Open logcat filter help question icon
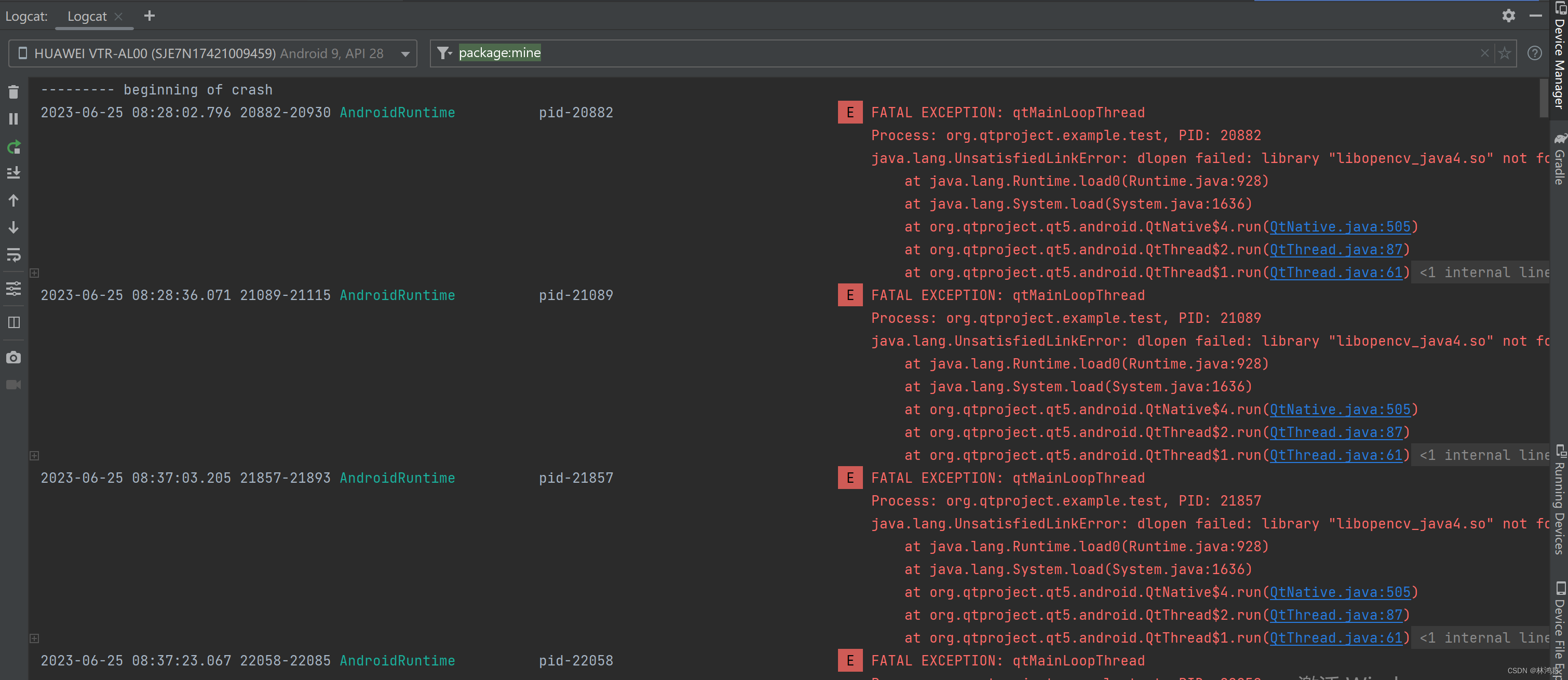Image resolution: width=1568 pixels, height=680 pixels. click(x=1535, y=53)
